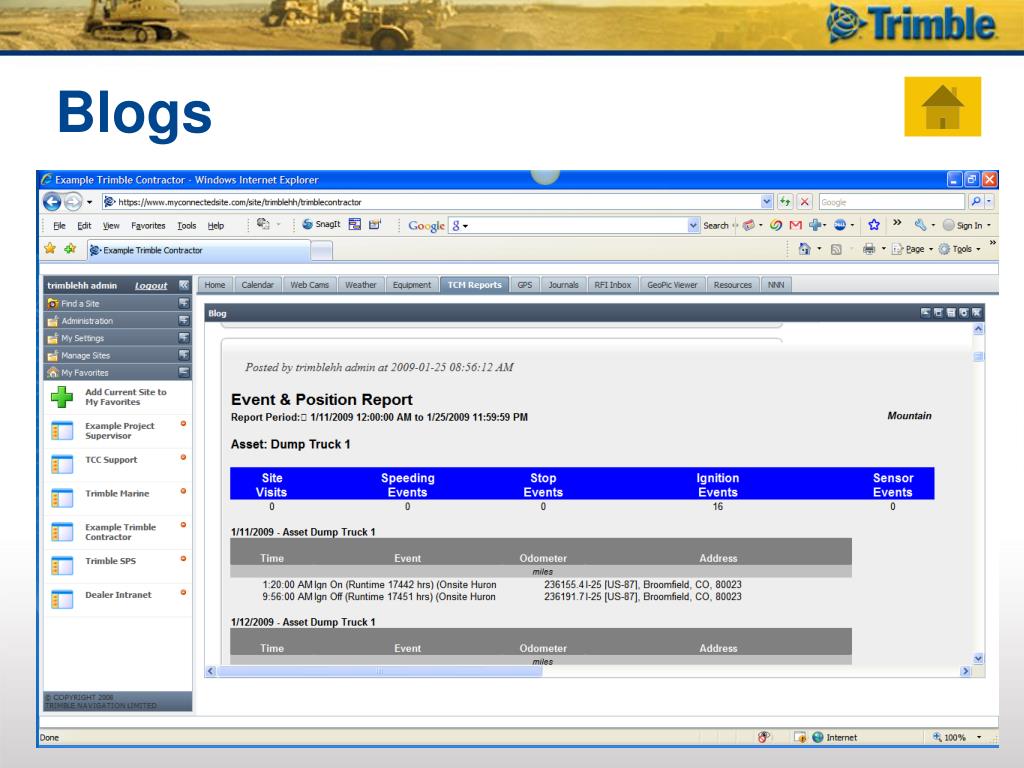Click the Blog panel scroll down arrow
The width and height of the screenshot is (1024, 768).
pos(978,658)
